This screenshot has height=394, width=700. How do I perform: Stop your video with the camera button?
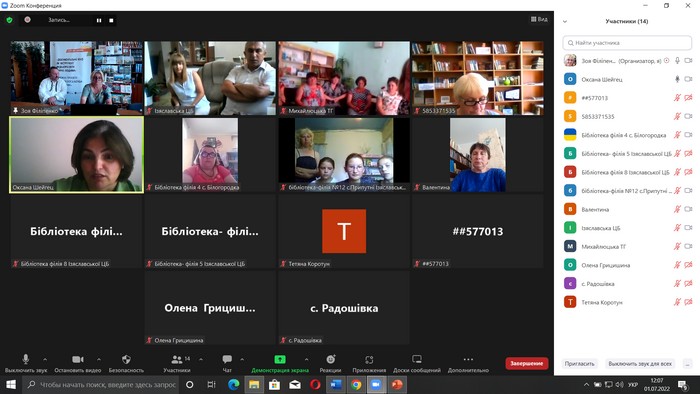pos(78,359)
